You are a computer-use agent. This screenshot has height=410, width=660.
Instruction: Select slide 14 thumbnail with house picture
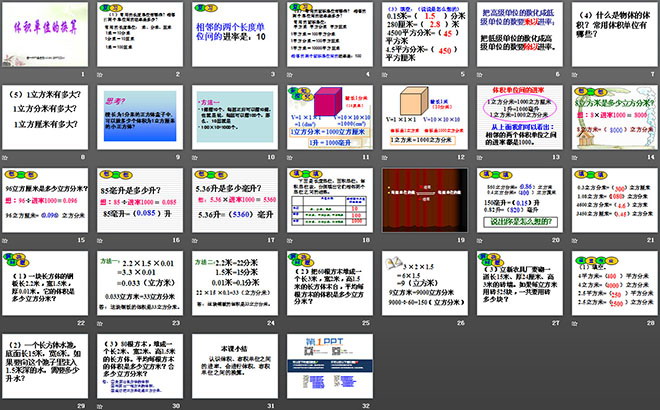click(x=615, y=117)
